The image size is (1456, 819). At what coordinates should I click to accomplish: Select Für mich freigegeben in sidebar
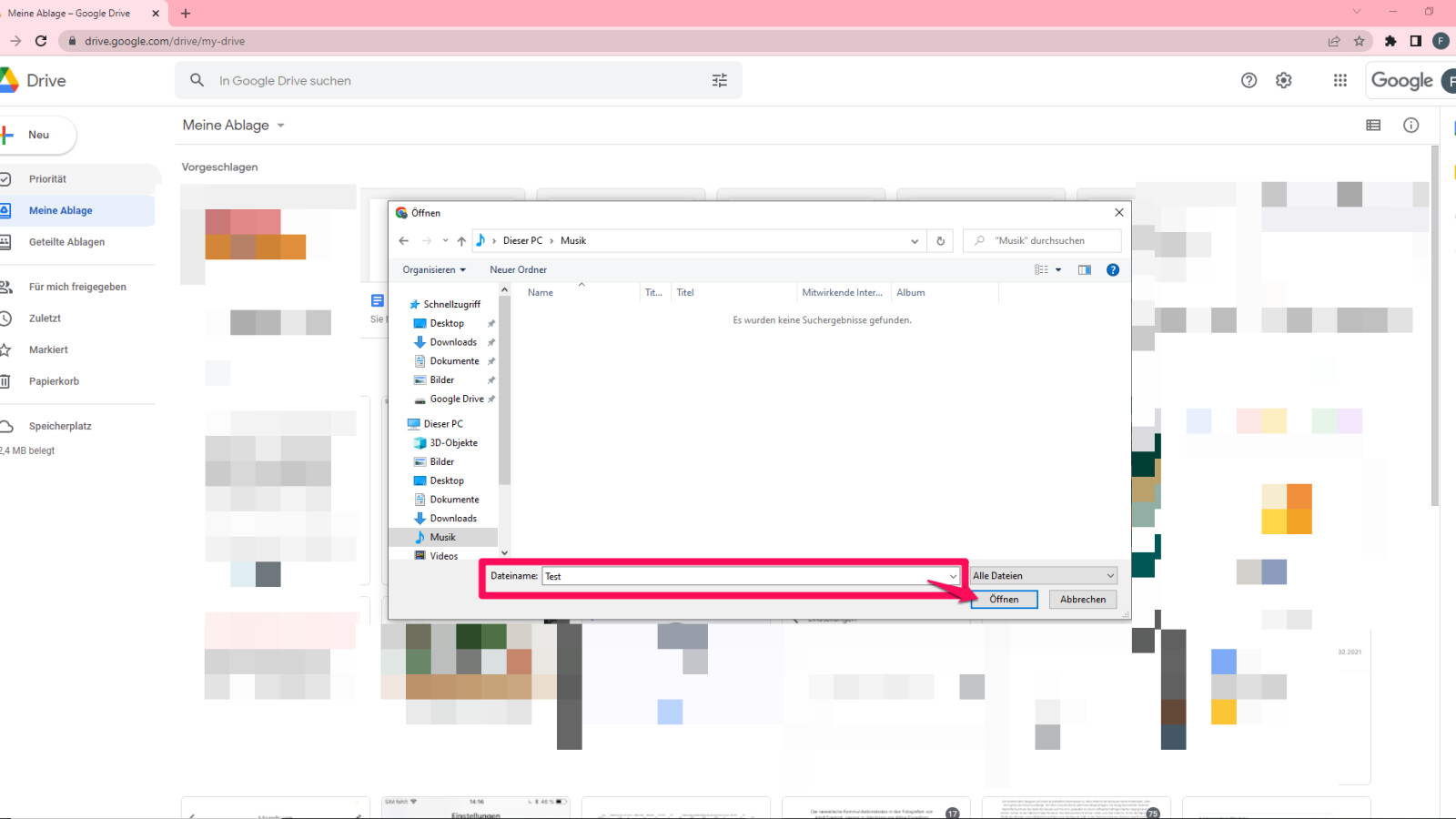pos(77,287)
